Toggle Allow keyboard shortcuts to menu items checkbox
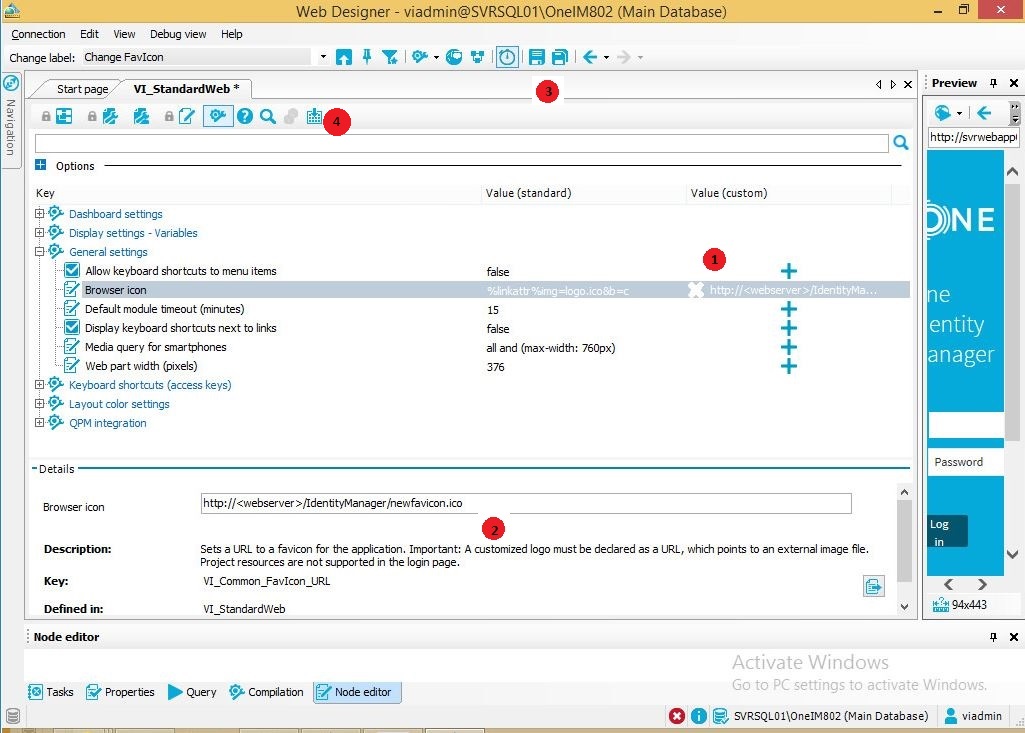 pyautogui.click(x=72, y=271)
